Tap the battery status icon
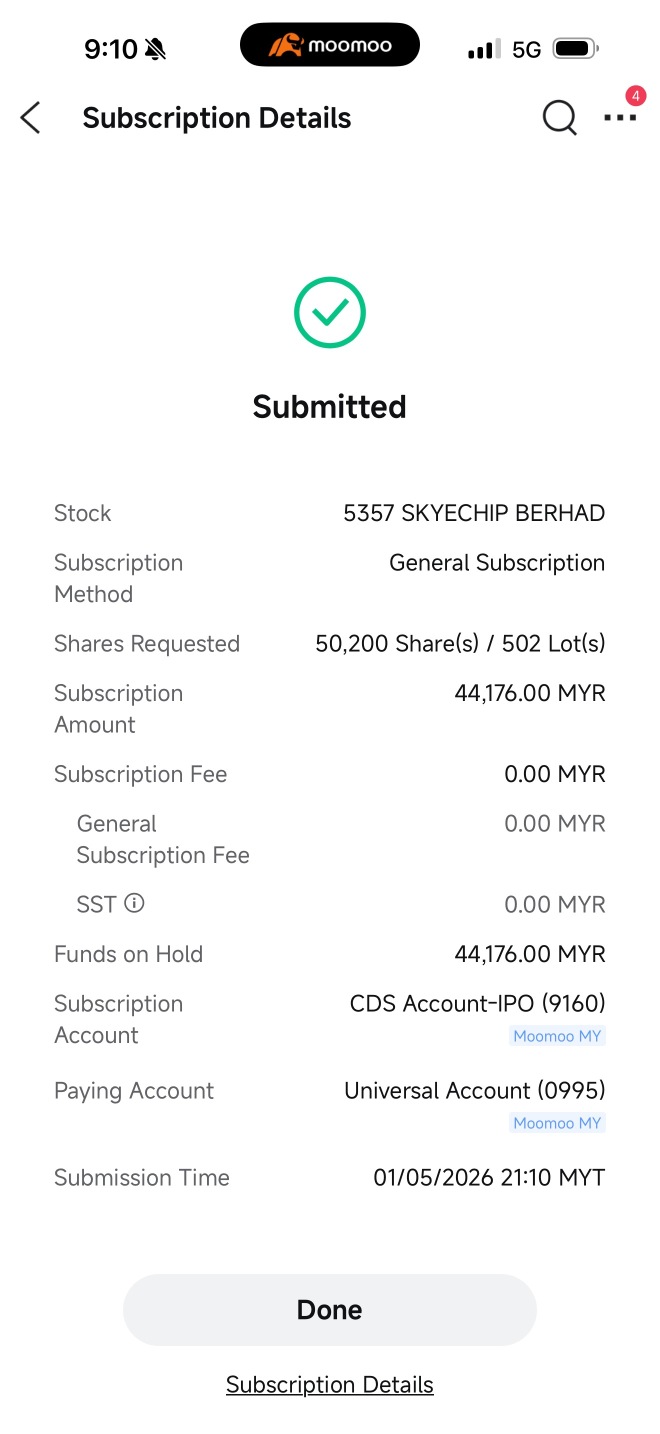This screenshot has height=1434, width=660. tap(575, 48)
